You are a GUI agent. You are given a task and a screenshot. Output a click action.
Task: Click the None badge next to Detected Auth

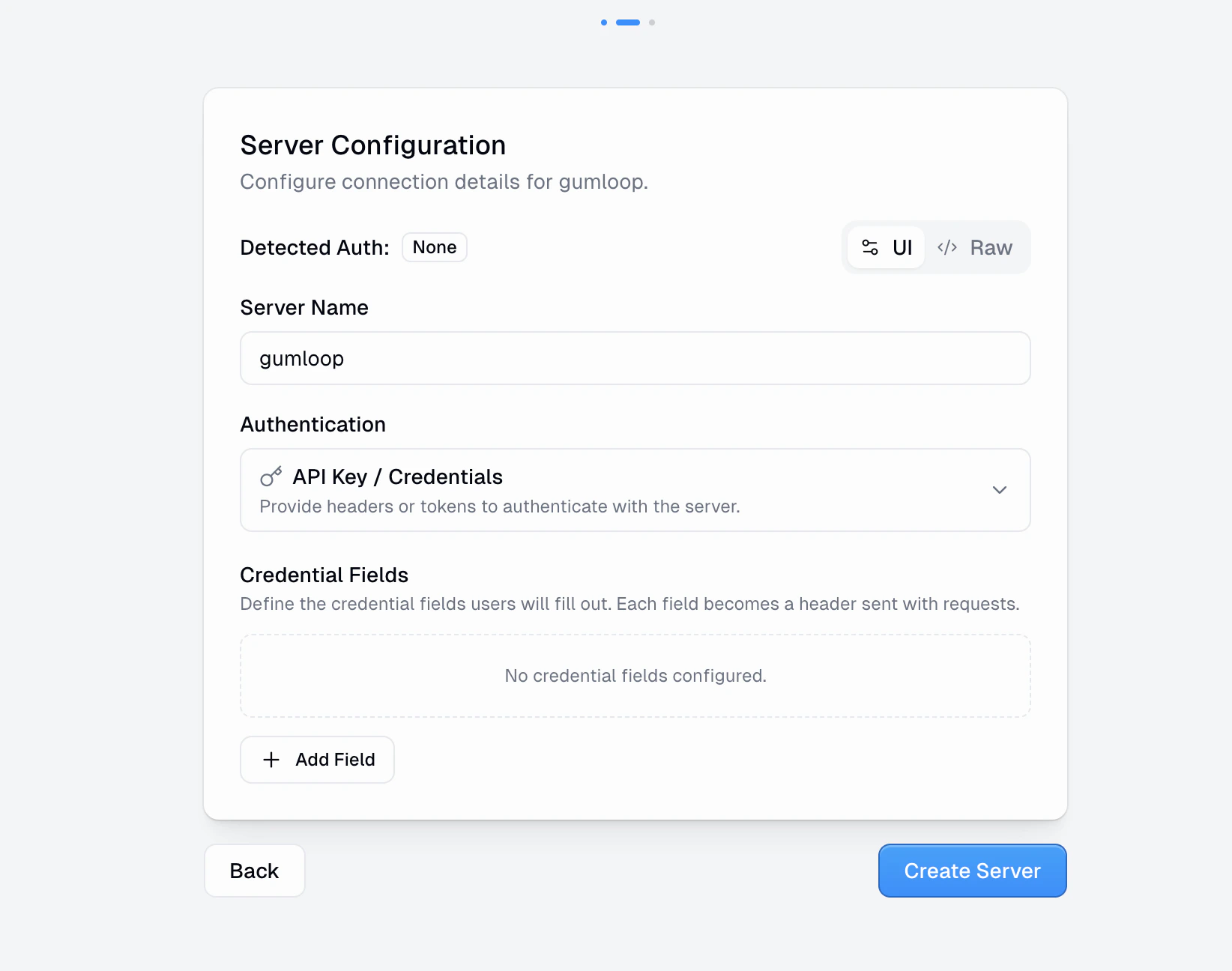click(x=434, y=246)
